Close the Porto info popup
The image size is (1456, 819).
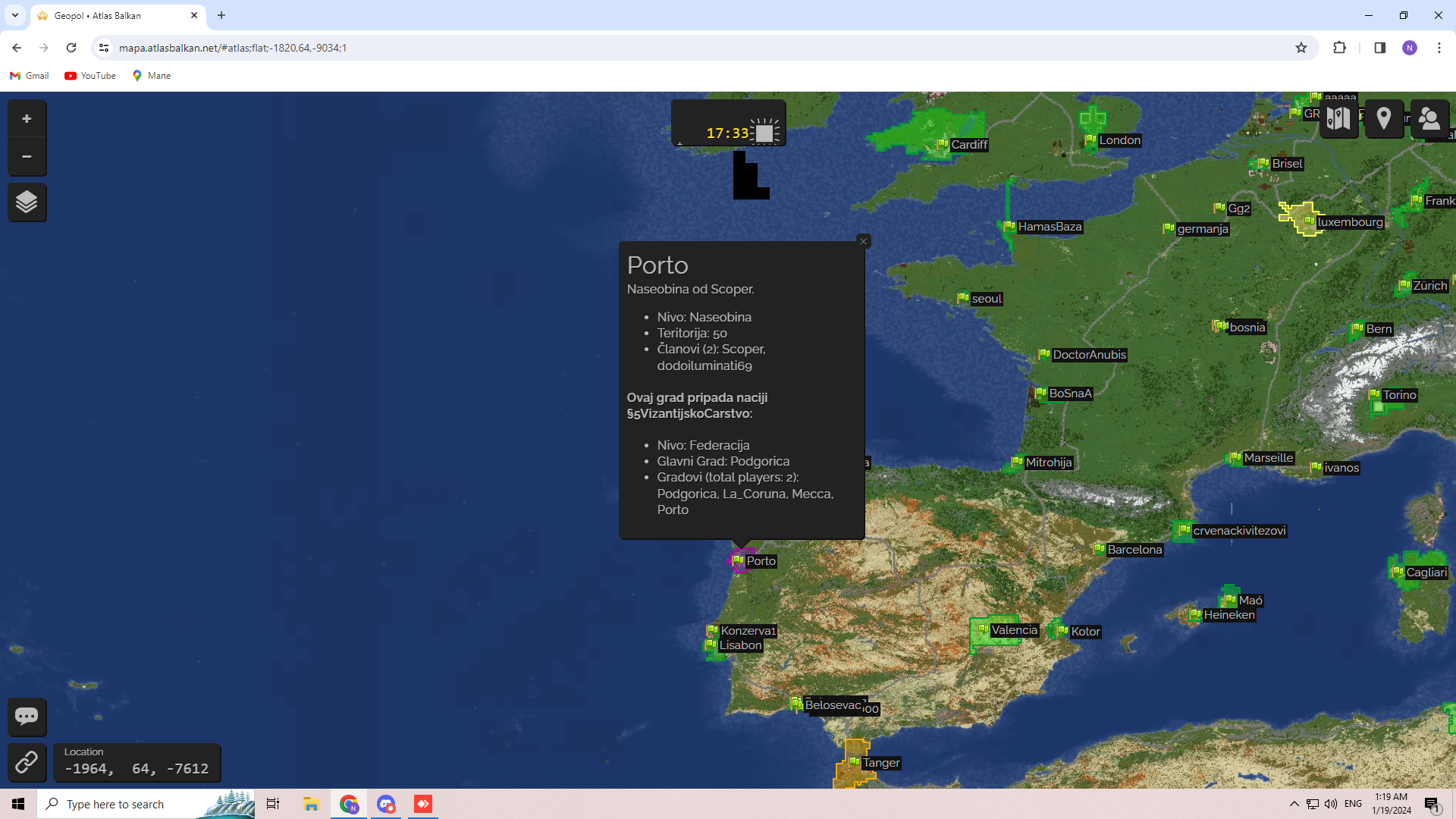pyautogui.click(x=863, y=241)
